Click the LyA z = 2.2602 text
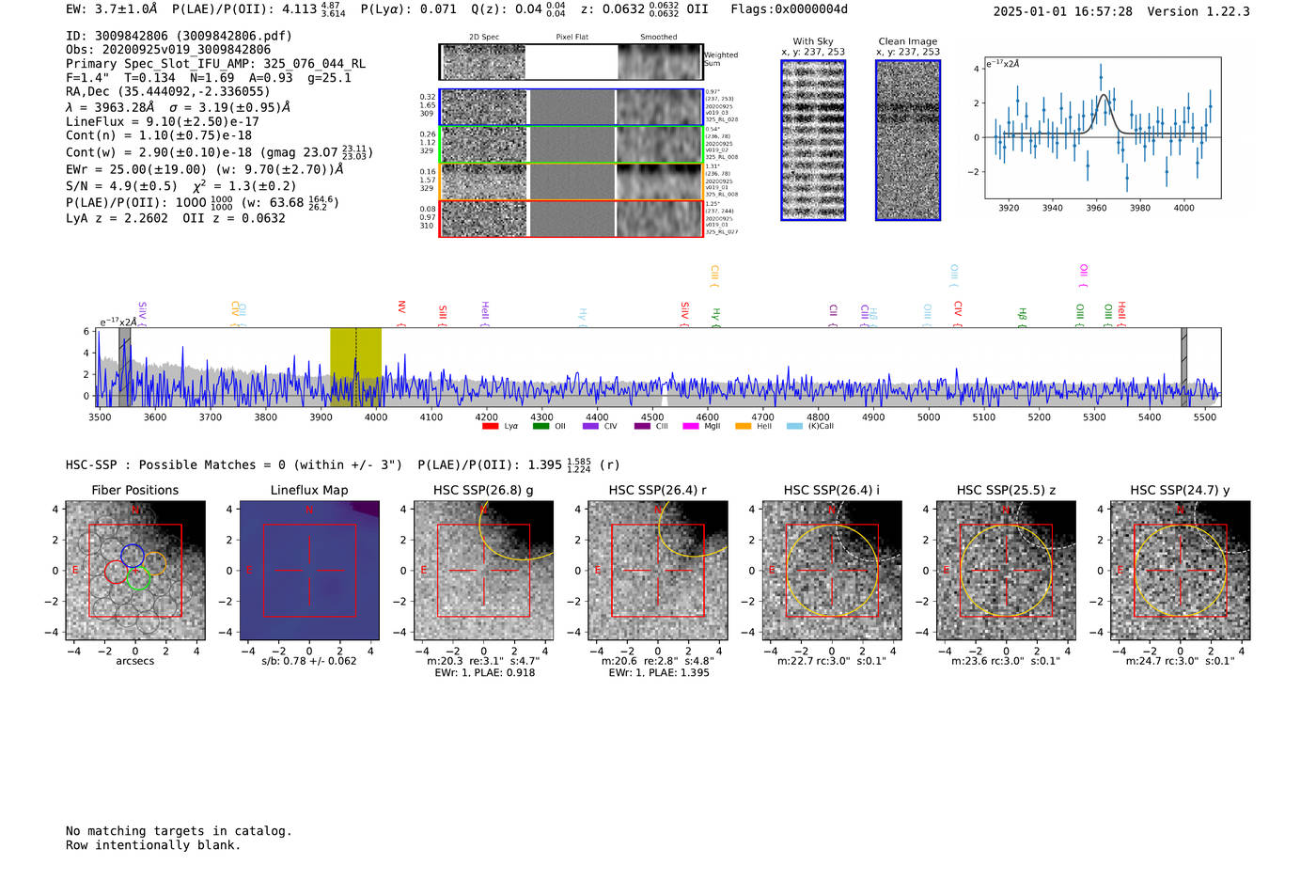 click(117, 218)
